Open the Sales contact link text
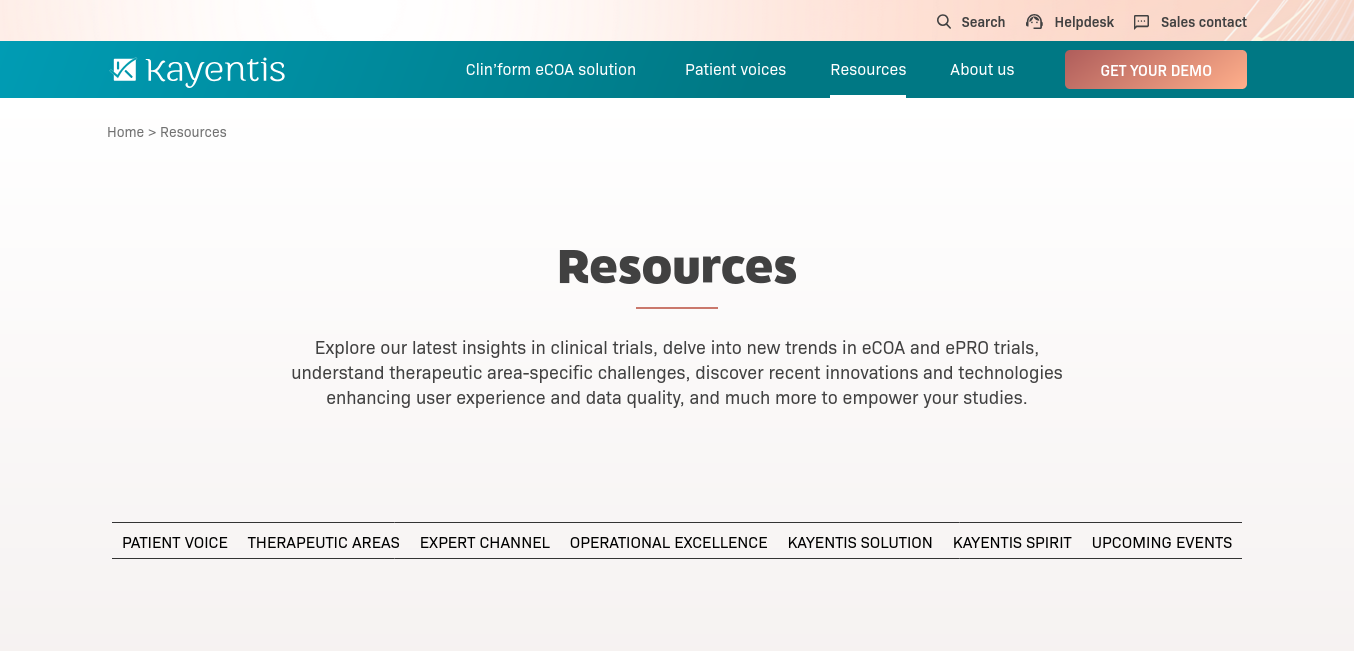The width and height of the screenshot is (1366, 651). (1204, 22)
